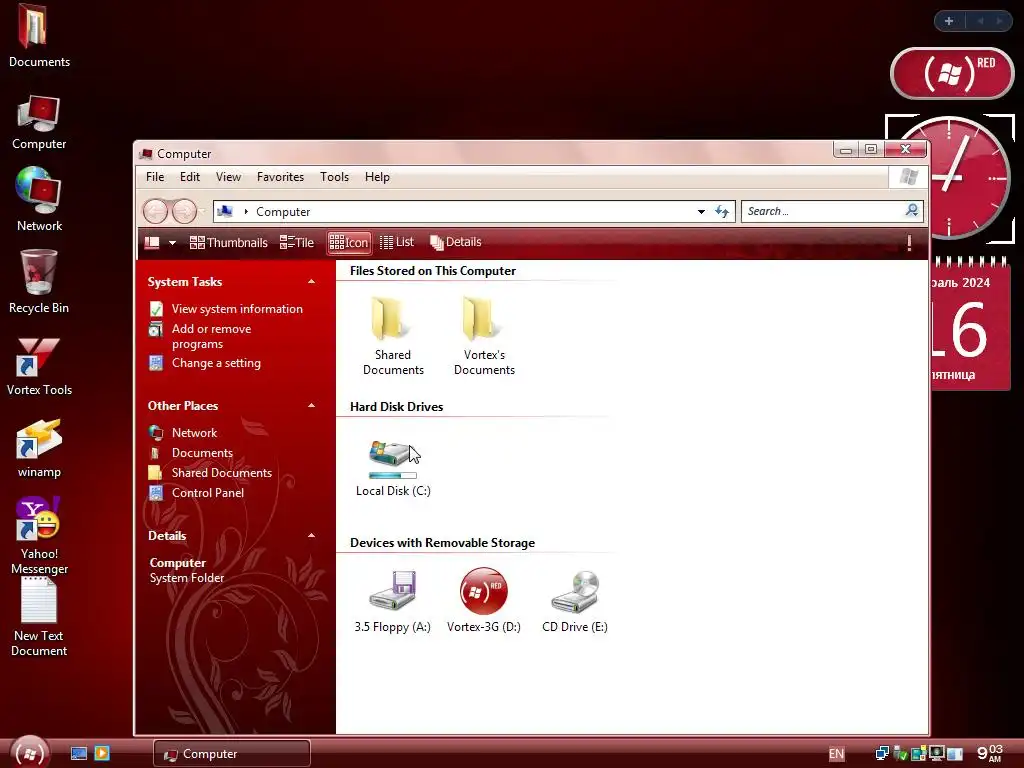Click View system information
The width and height of the screenshot is (1024, 768).
(237, 309)
